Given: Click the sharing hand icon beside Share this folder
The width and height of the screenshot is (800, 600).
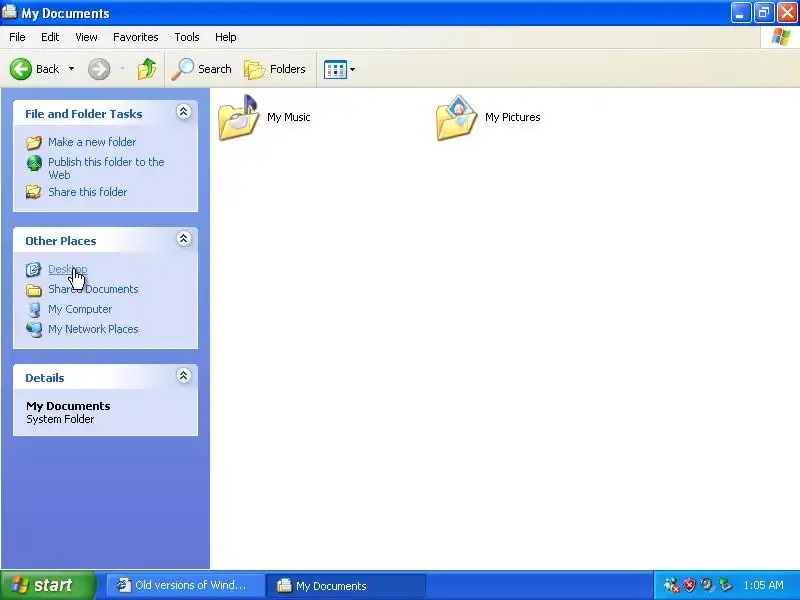Looking at the screenshot, I should (x=34, y=192).
